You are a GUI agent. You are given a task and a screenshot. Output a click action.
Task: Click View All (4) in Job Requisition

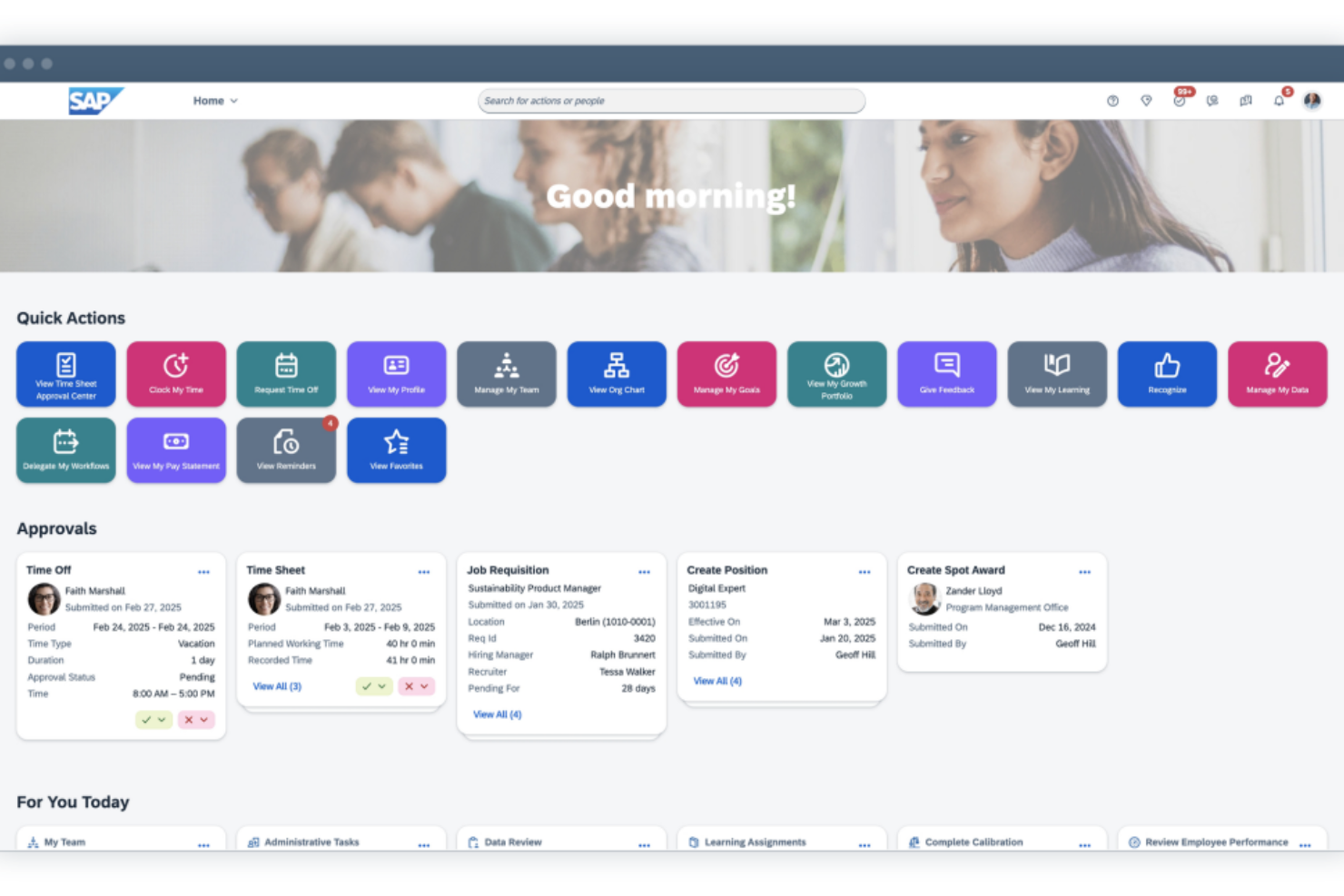[497, 714]
